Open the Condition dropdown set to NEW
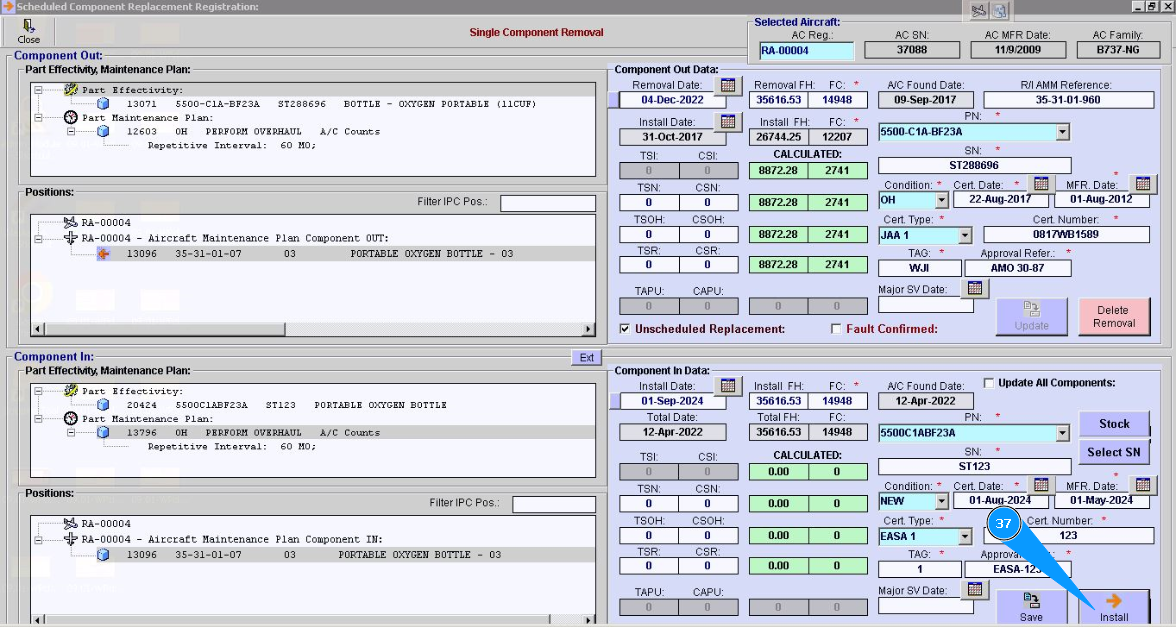The image size is (1176, 633). click(941, 501)
